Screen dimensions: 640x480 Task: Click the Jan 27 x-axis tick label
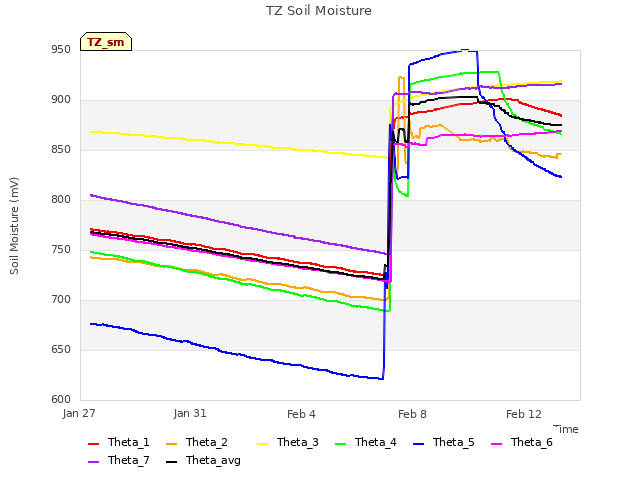click(x=79, y=413)
